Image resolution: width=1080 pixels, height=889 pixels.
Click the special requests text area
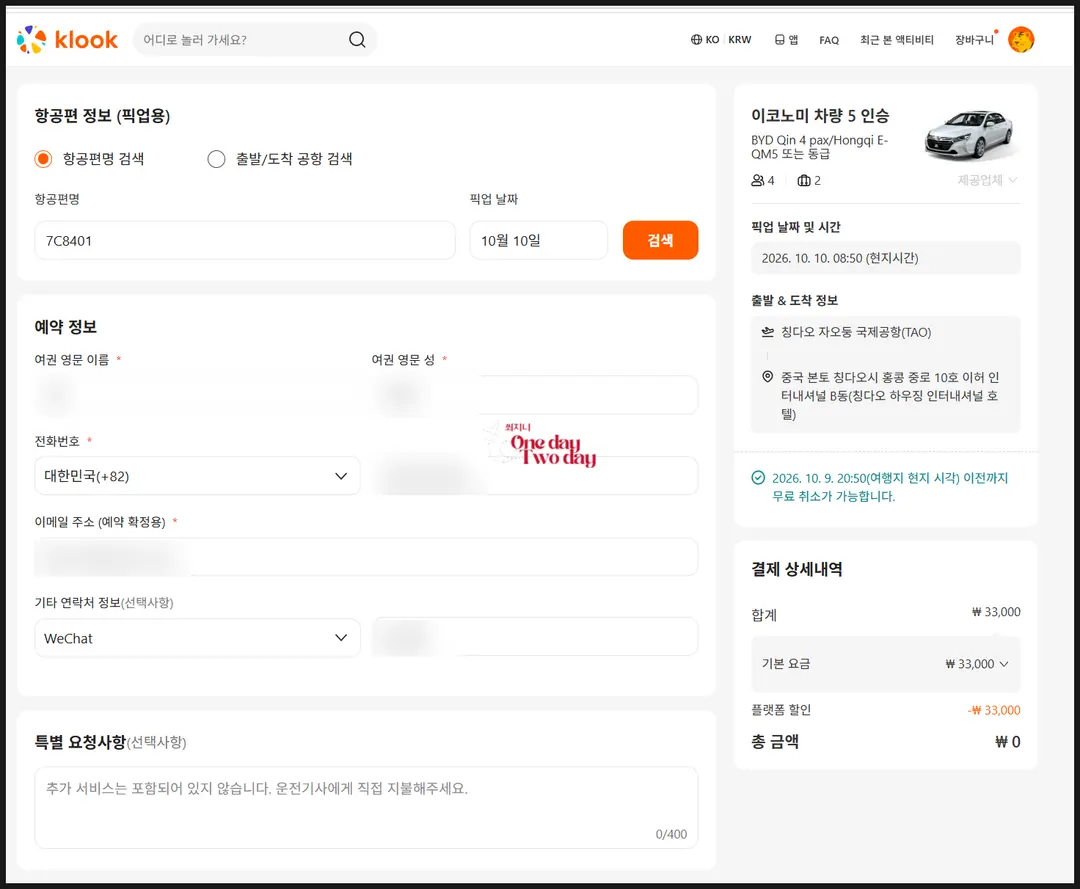(366, 807)
